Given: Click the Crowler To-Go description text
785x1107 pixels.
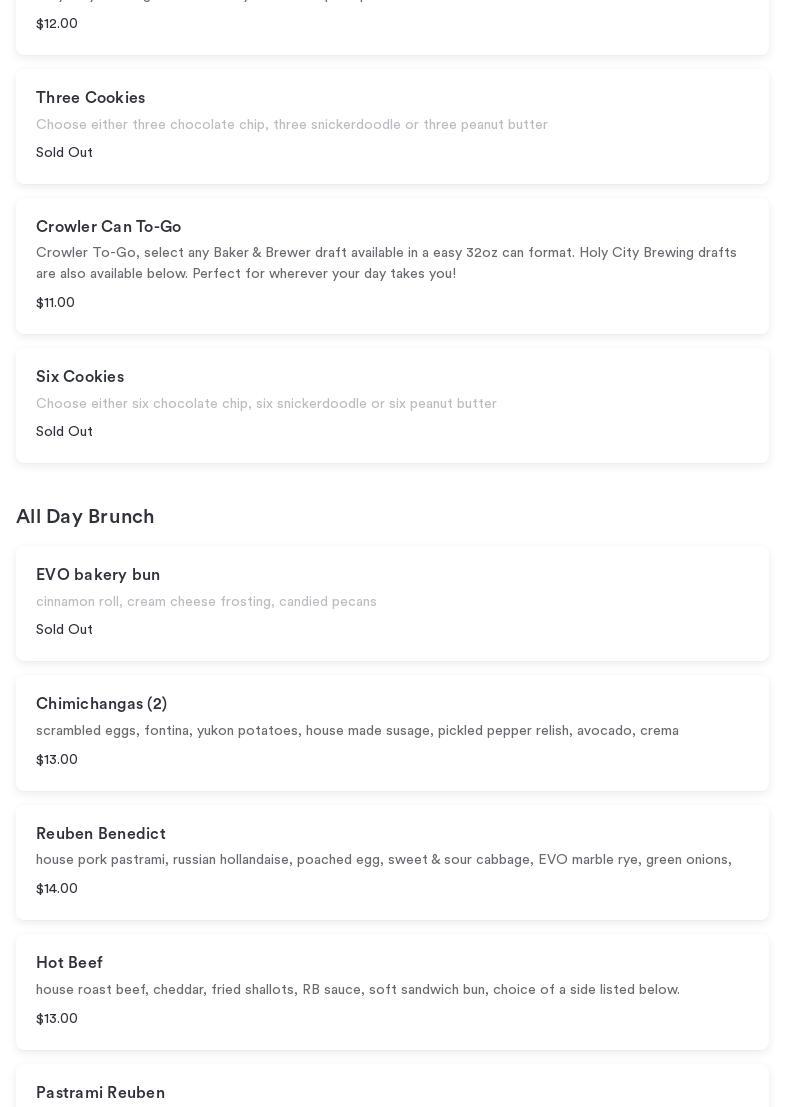Looking at the screenshot, I should pyautogui.click(x=386, y=263).
